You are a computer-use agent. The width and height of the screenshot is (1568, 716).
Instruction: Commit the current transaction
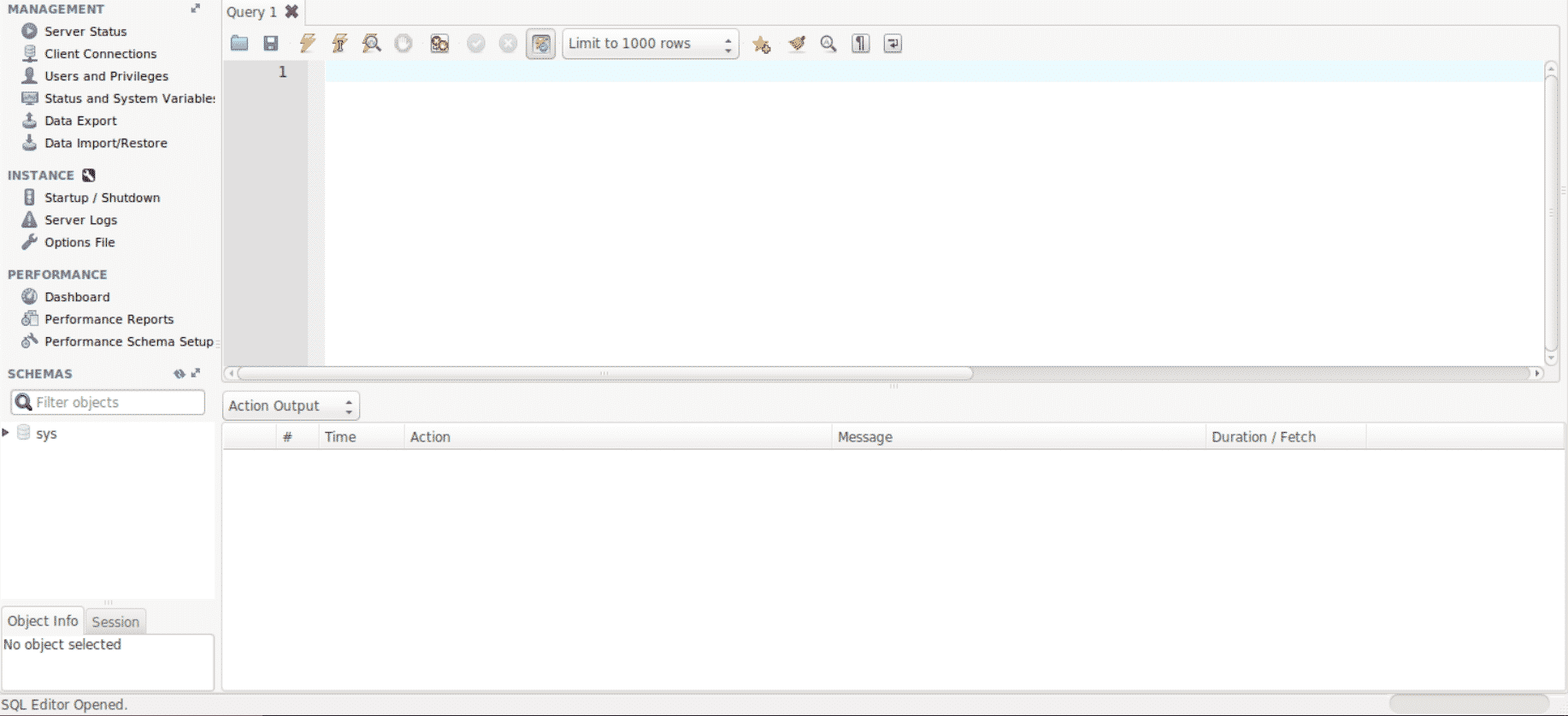pos(476,44)
